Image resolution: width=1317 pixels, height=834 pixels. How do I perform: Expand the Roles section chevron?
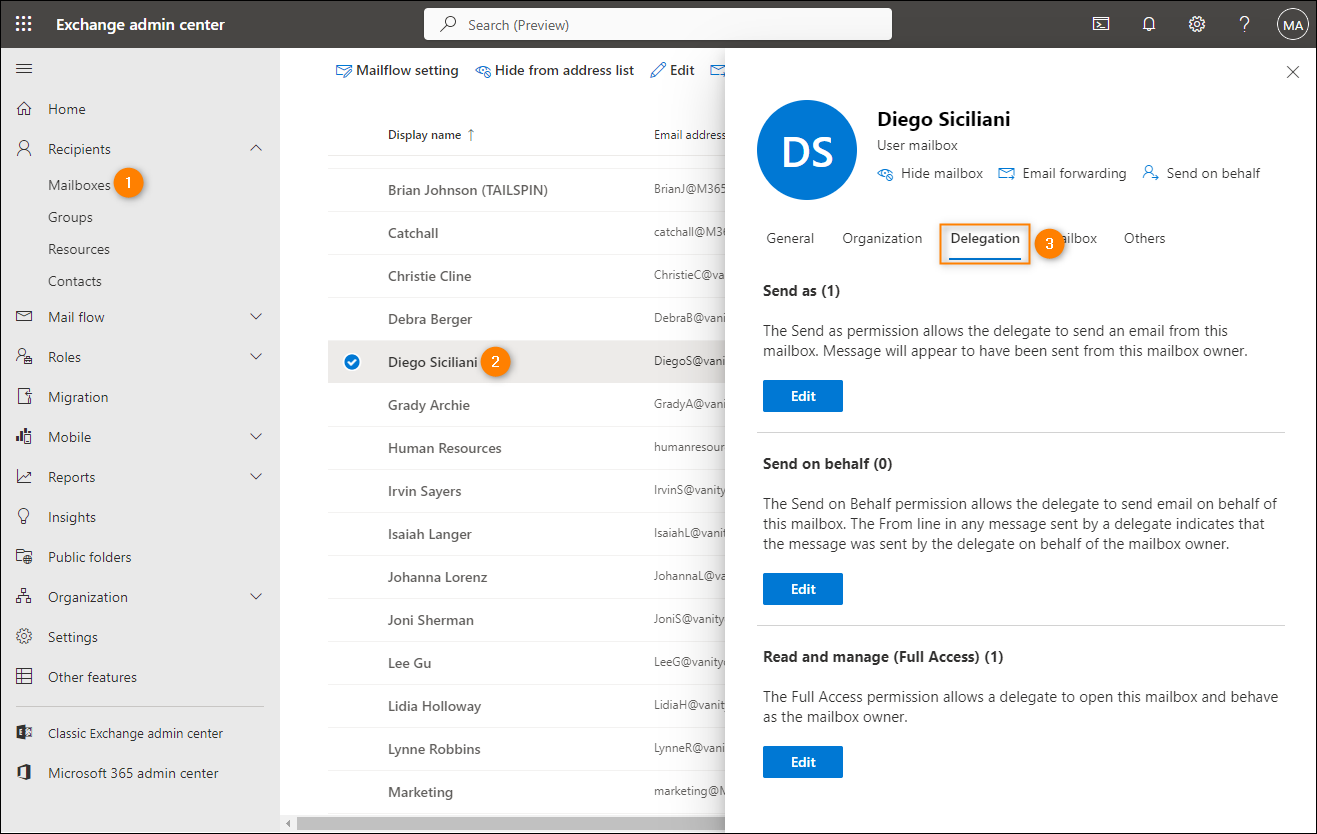click(x=256, y=357)
